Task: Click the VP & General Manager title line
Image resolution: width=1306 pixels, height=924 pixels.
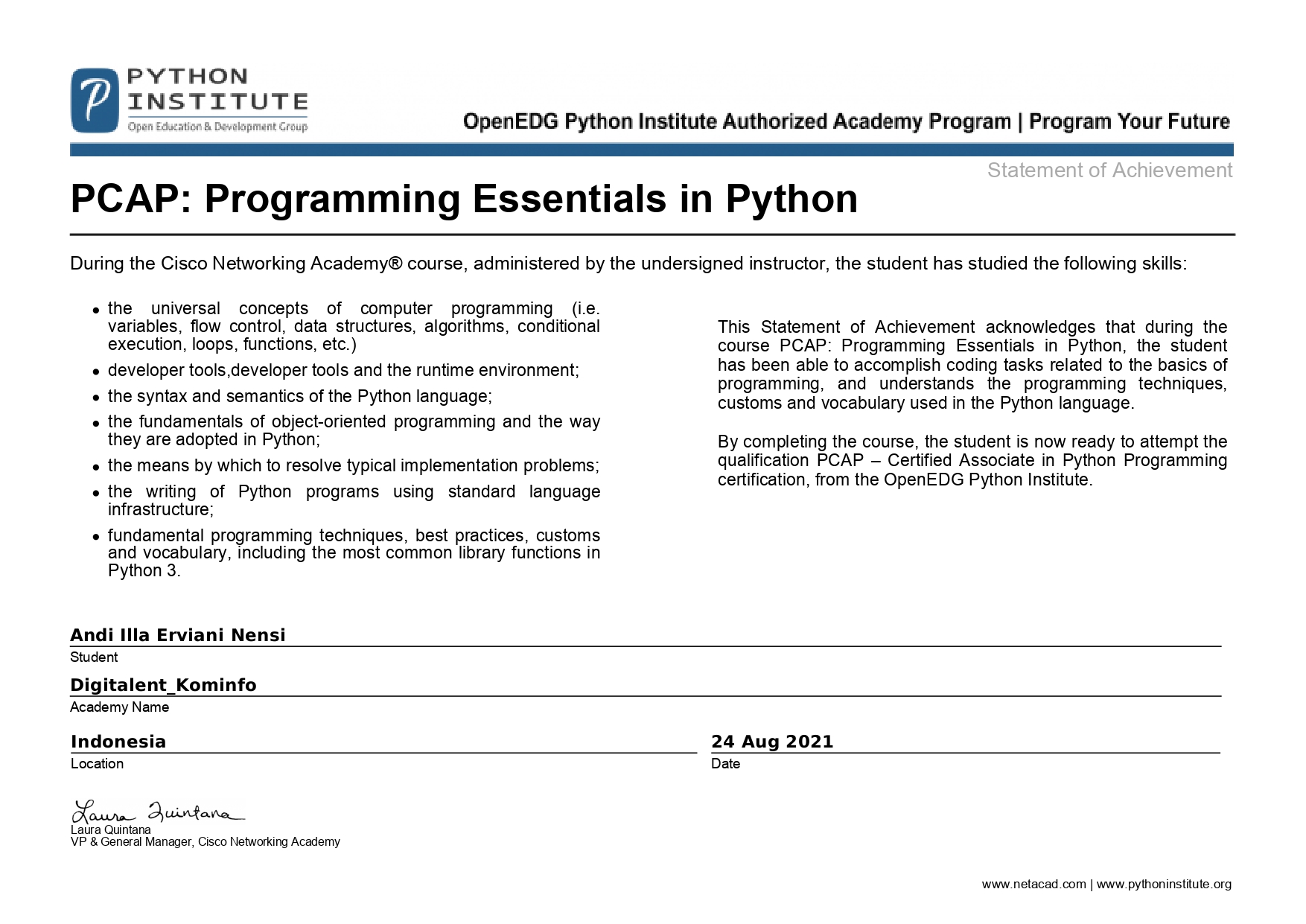Action: pyautogui.click(x=206, y=842)
